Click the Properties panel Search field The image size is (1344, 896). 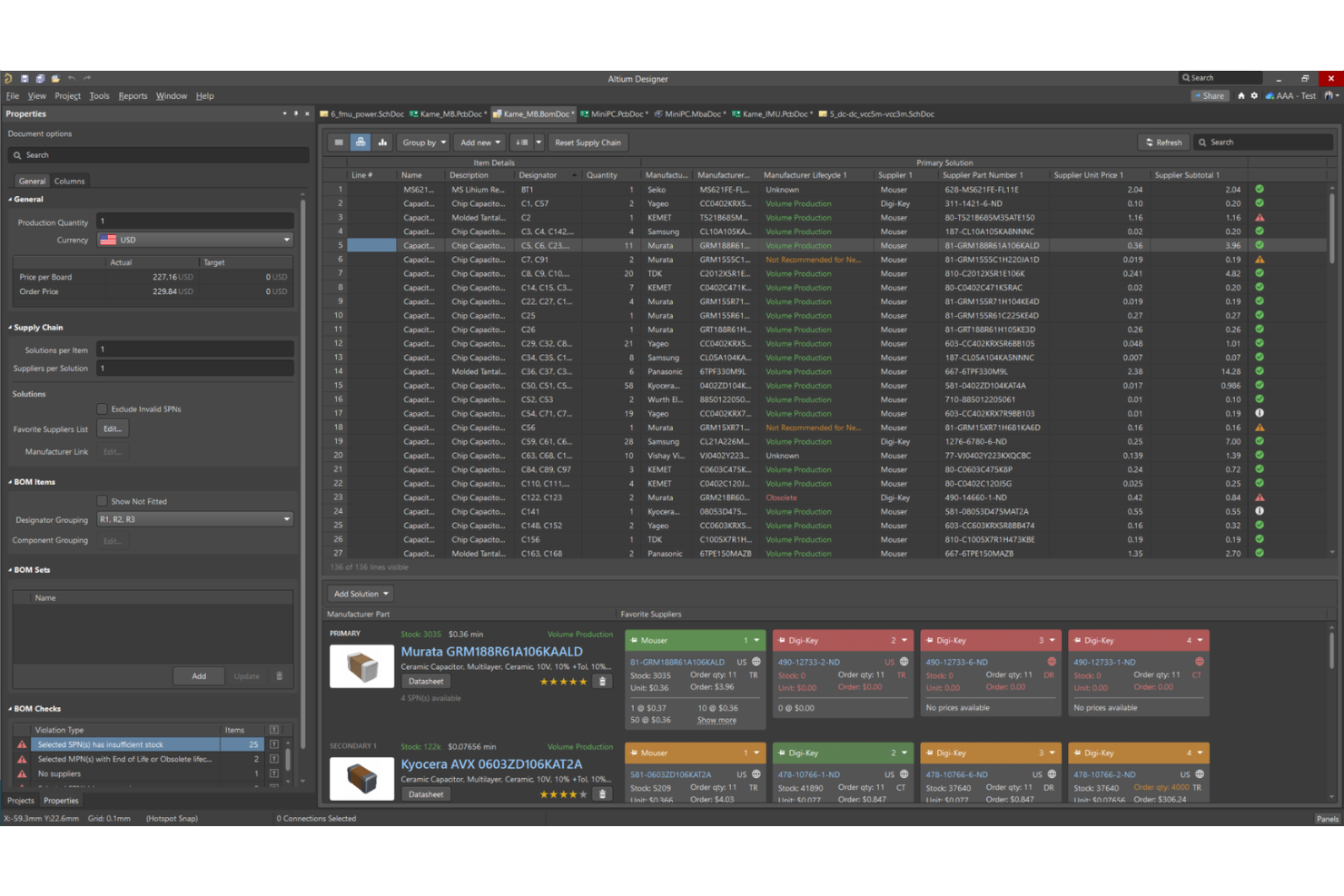[x=158, y=155]
